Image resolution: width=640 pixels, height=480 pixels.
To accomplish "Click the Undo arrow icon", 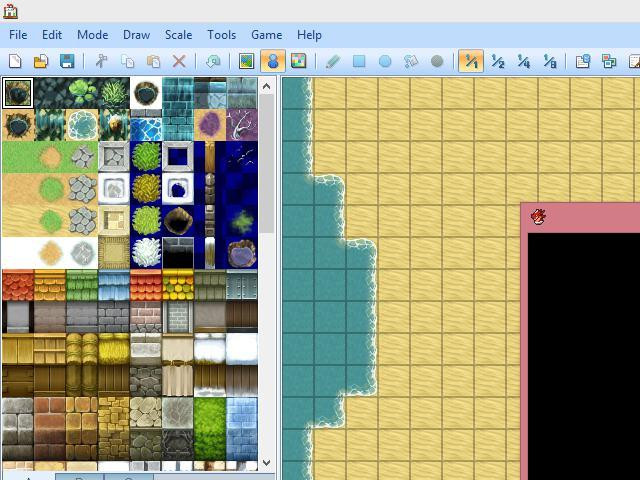I will tap(213, 61).
